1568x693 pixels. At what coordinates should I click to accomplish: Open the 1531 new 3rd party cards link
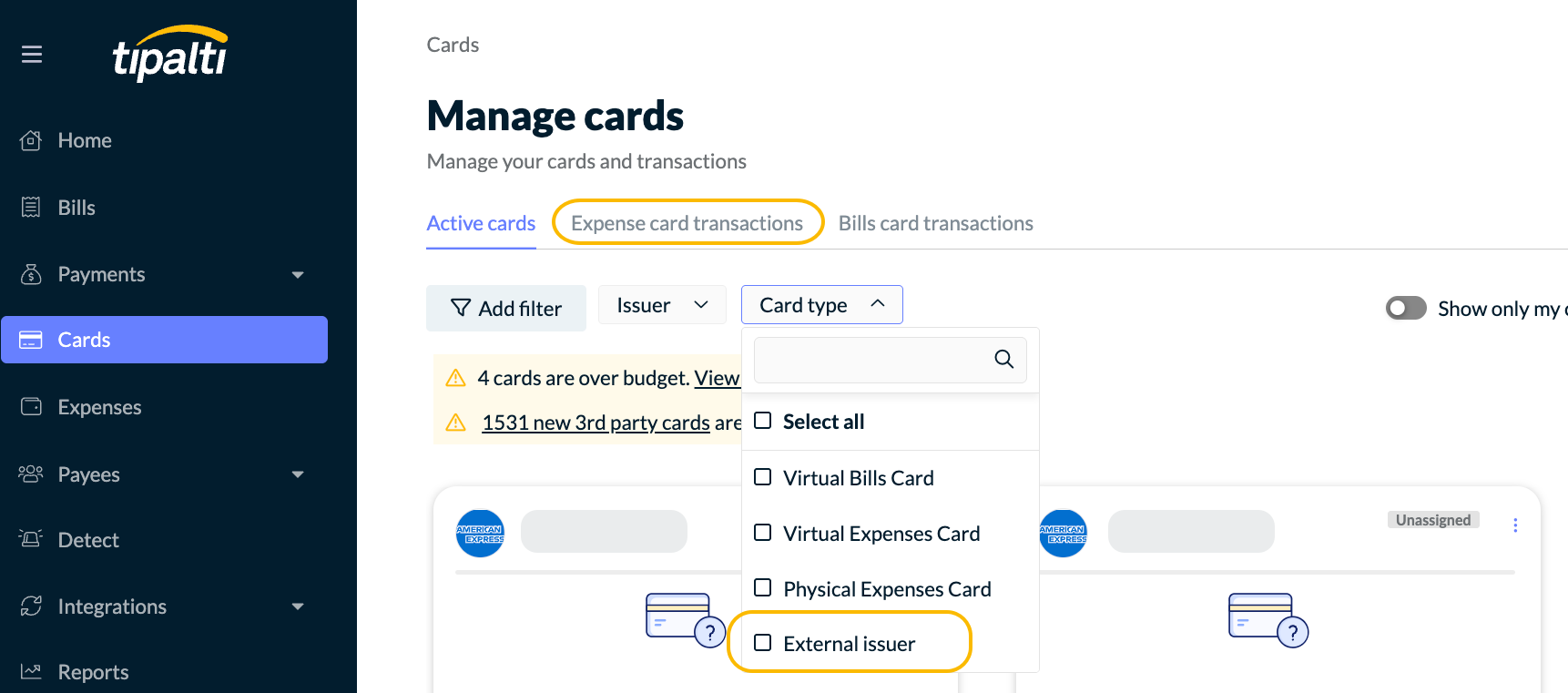tap(596, 423)
